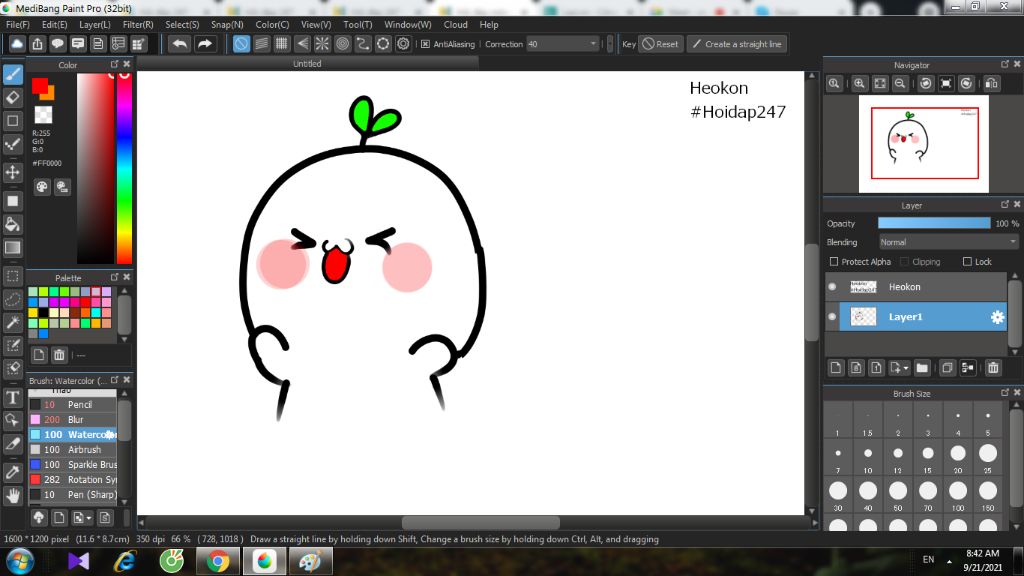1024x576 pixels.
Task: Open the Layer menu
Action: [95, 25]
